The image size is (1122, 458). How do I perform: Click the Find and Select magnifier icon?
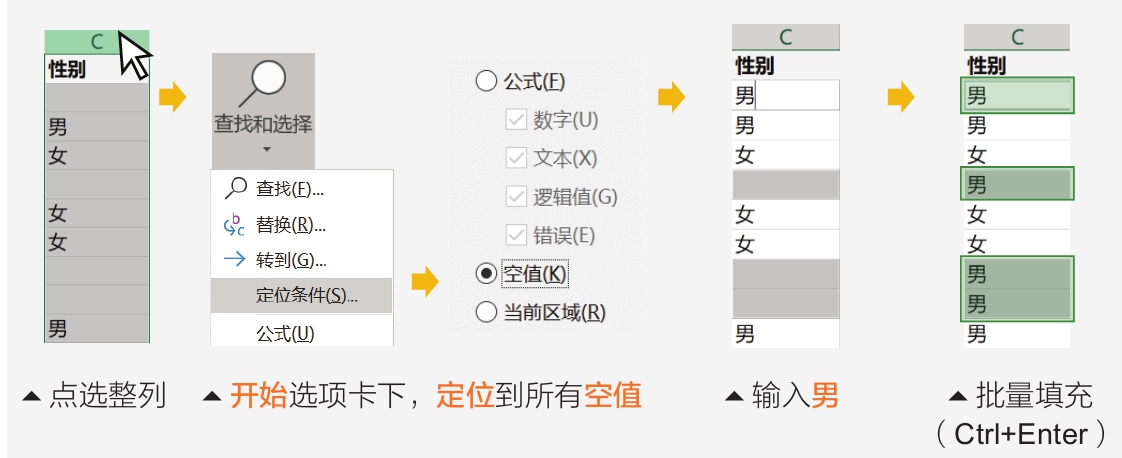[x=264, y=82]
